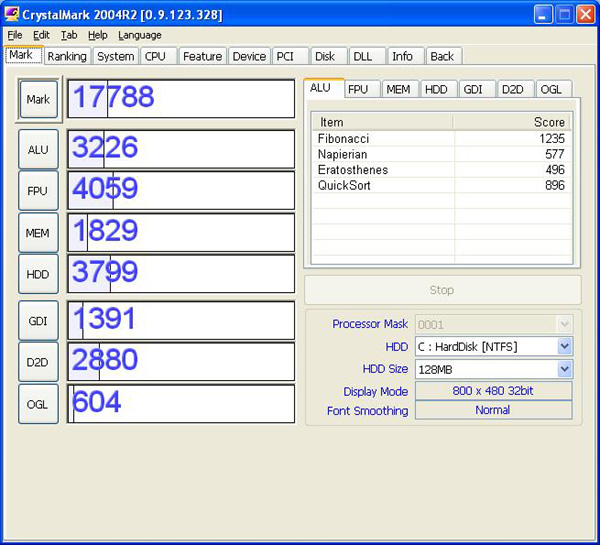Expand the HDD Size dropdown
600x545 pixels.
click(x=564, y=369)
